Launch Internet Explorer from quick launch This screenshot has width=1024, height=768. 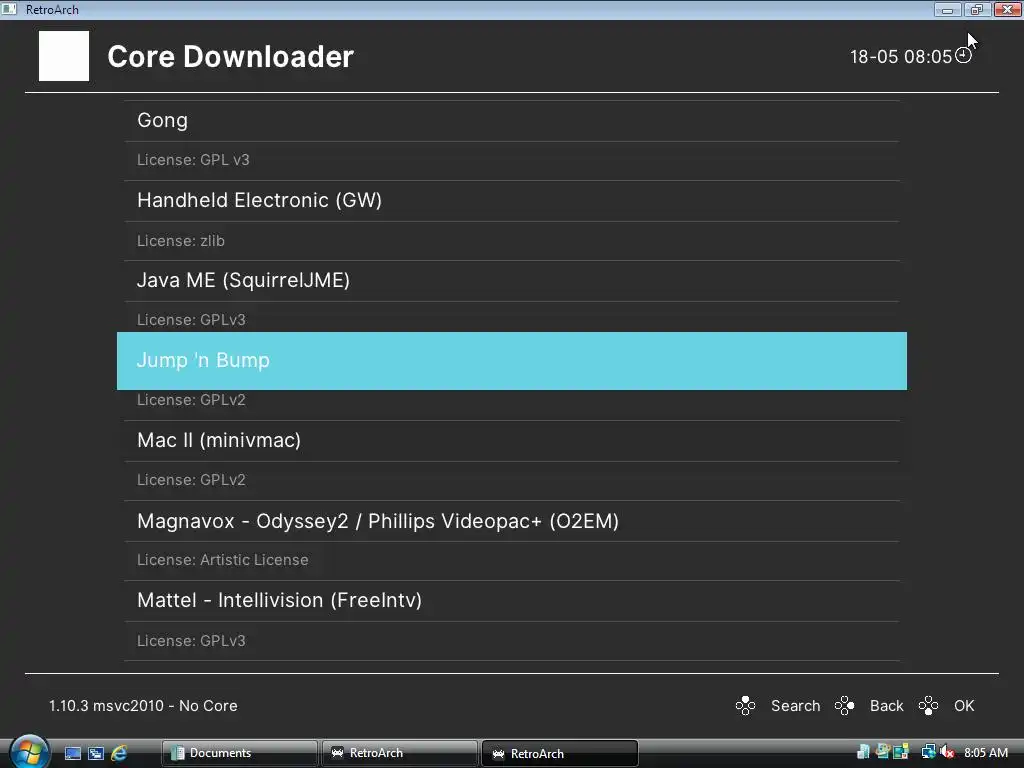[119, 753]
